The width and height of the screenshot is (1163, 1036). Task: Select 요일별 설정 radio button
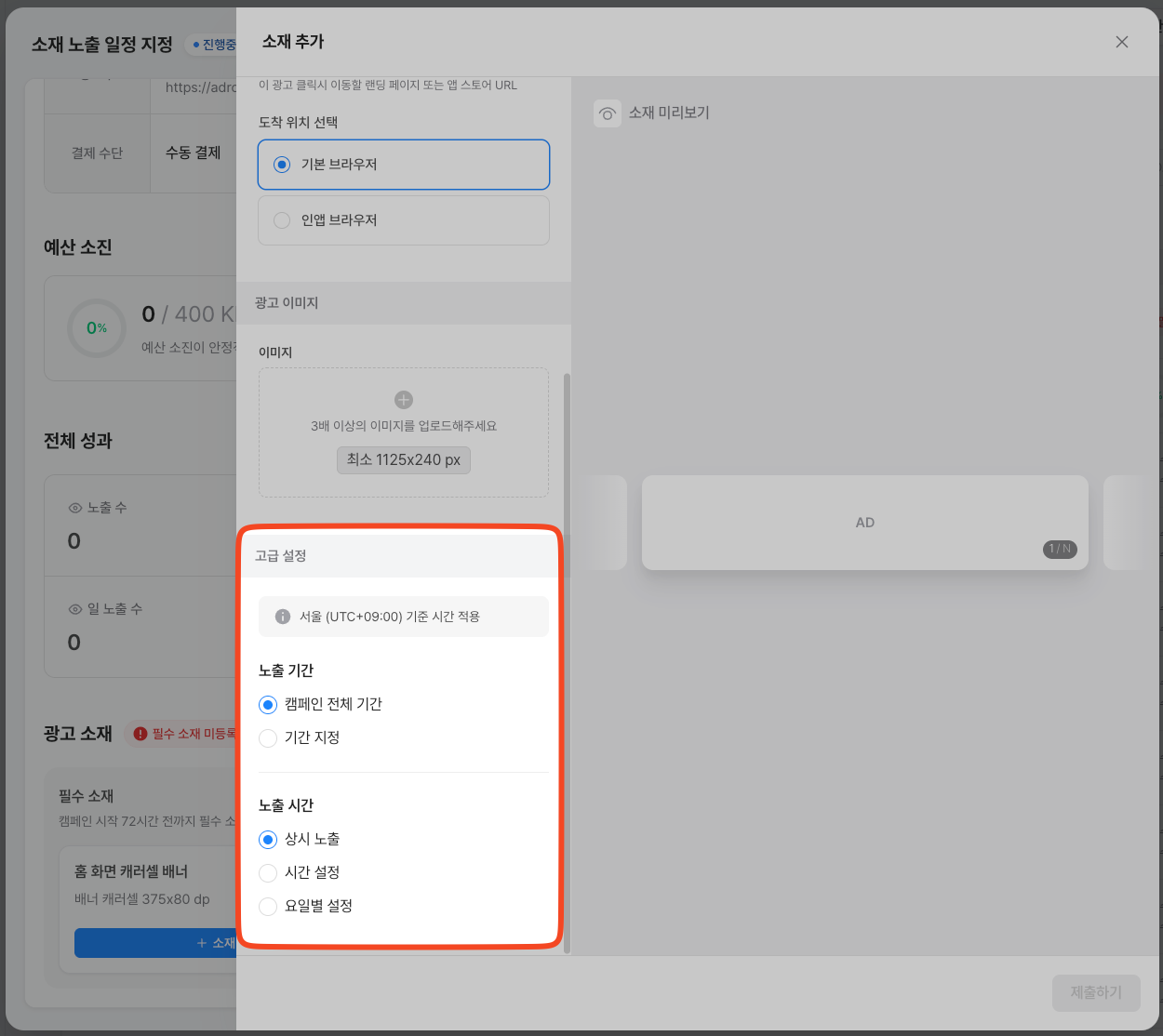268,907
